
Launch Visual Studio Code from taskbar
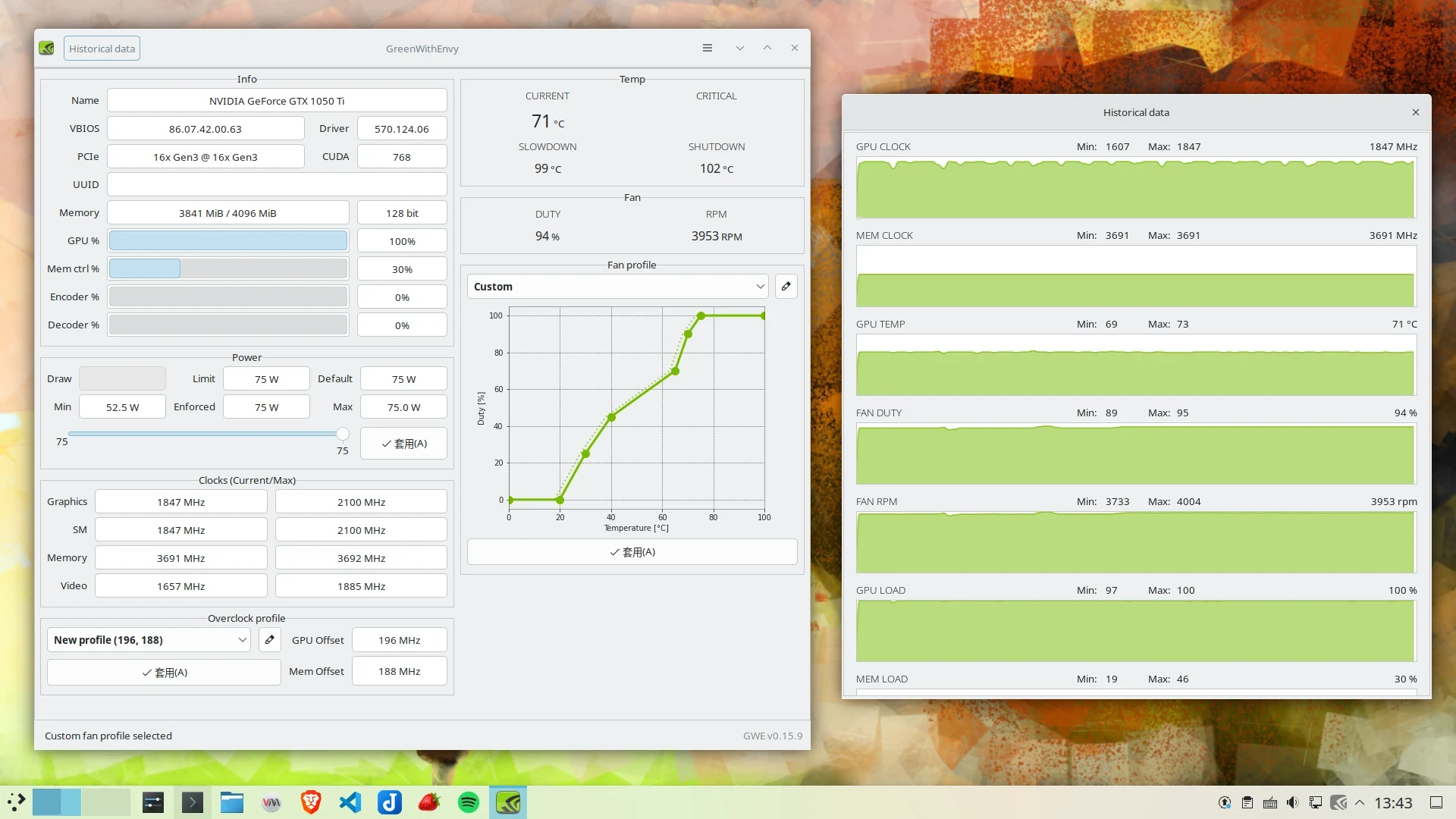350,802
